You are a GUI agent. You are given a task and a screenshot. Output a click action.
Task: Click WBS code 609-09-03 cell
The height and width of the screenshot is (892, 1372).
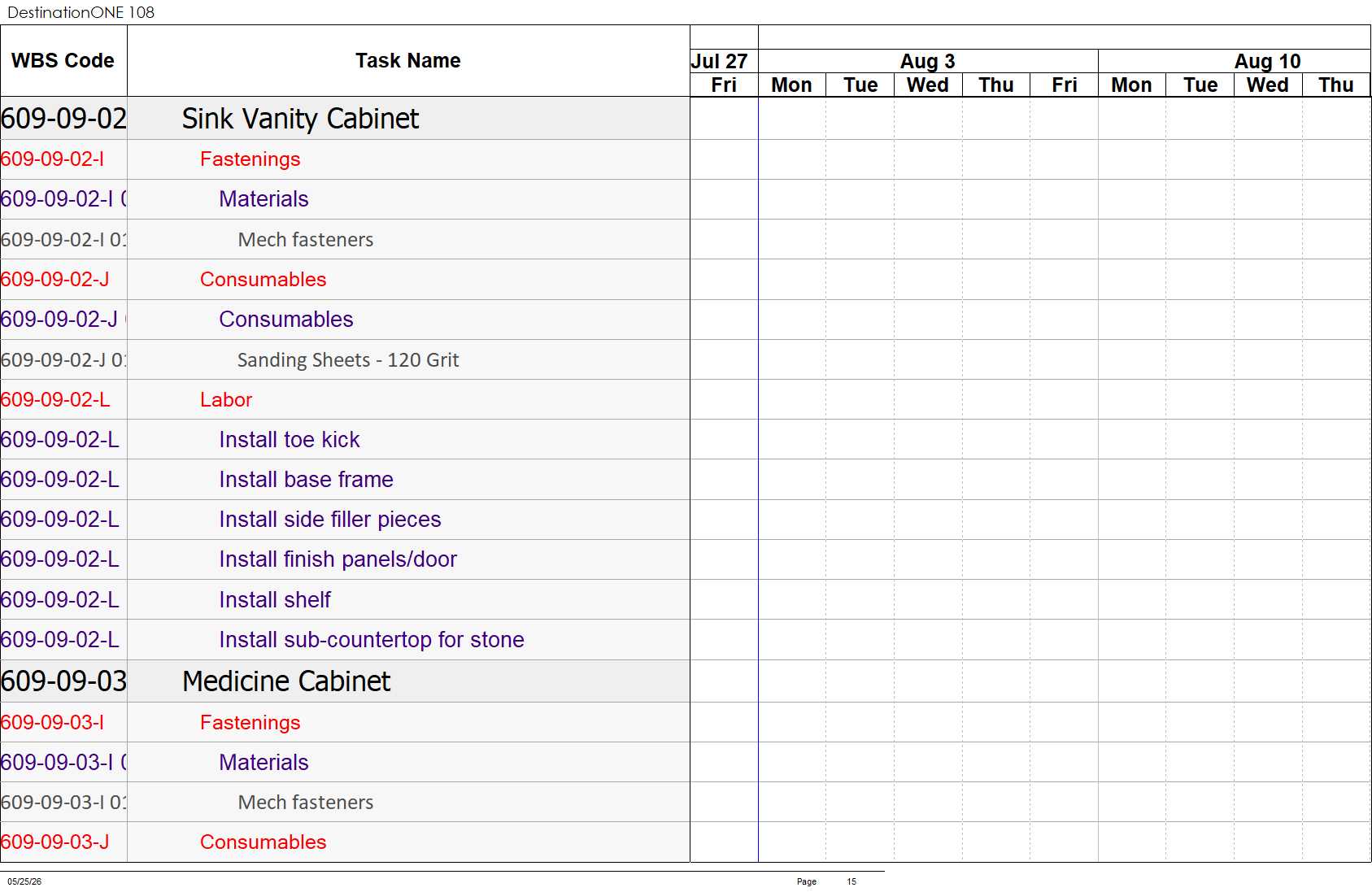point(63,681)
